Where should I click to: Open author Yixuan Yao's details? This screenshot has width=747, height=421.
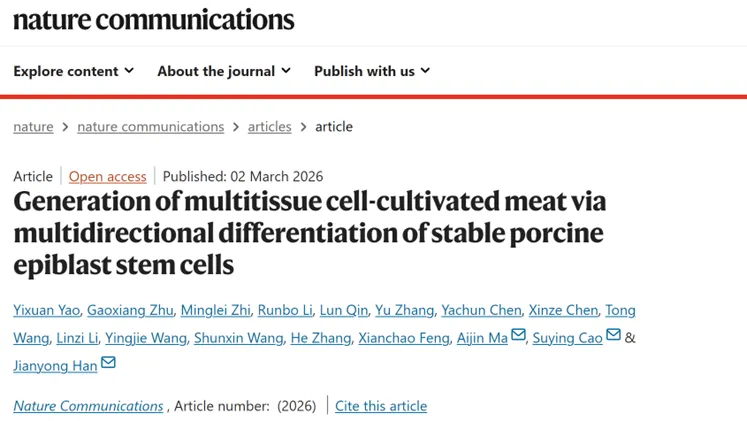(48, 310)
